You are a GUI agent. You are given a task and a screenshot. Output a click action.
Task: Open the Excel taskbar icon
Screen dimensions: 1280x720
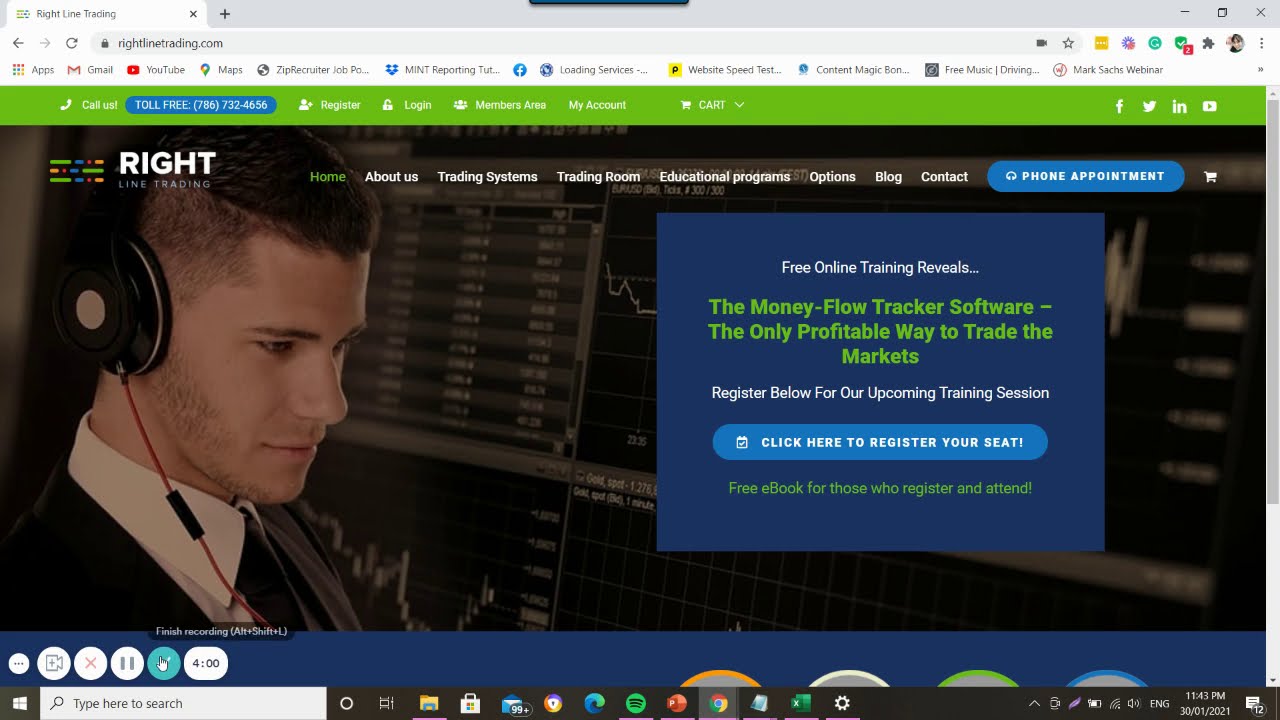800,703
